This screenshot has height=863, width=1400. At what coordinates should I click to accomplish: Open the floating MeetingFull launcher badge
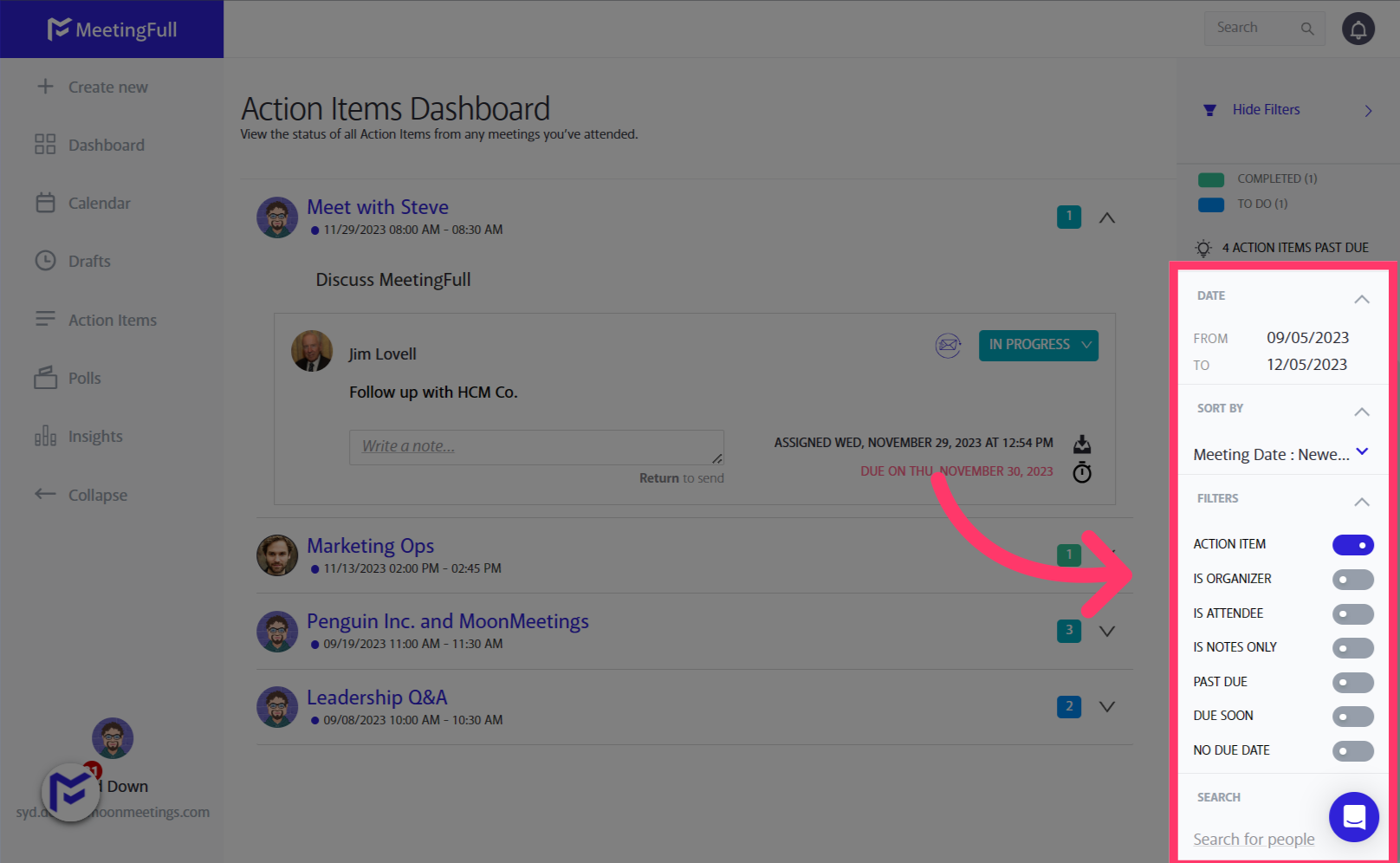pos(69,792)
